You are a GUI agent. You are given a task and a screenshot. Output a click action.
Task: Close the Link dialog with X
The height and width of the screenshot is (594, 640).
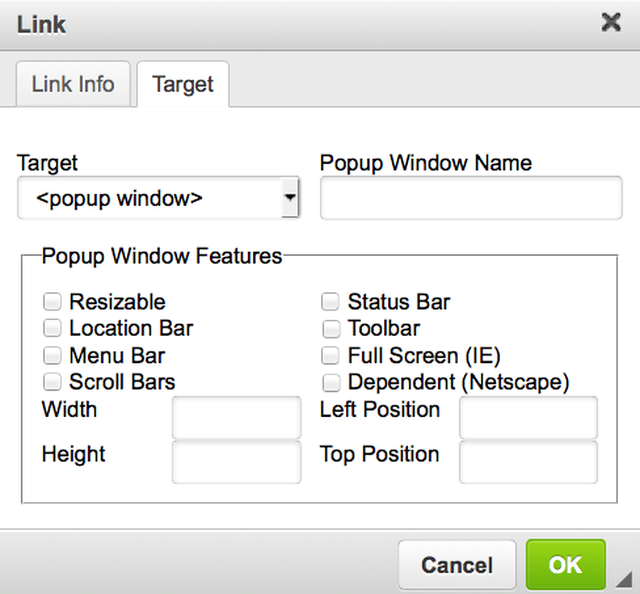click(611, 22)
